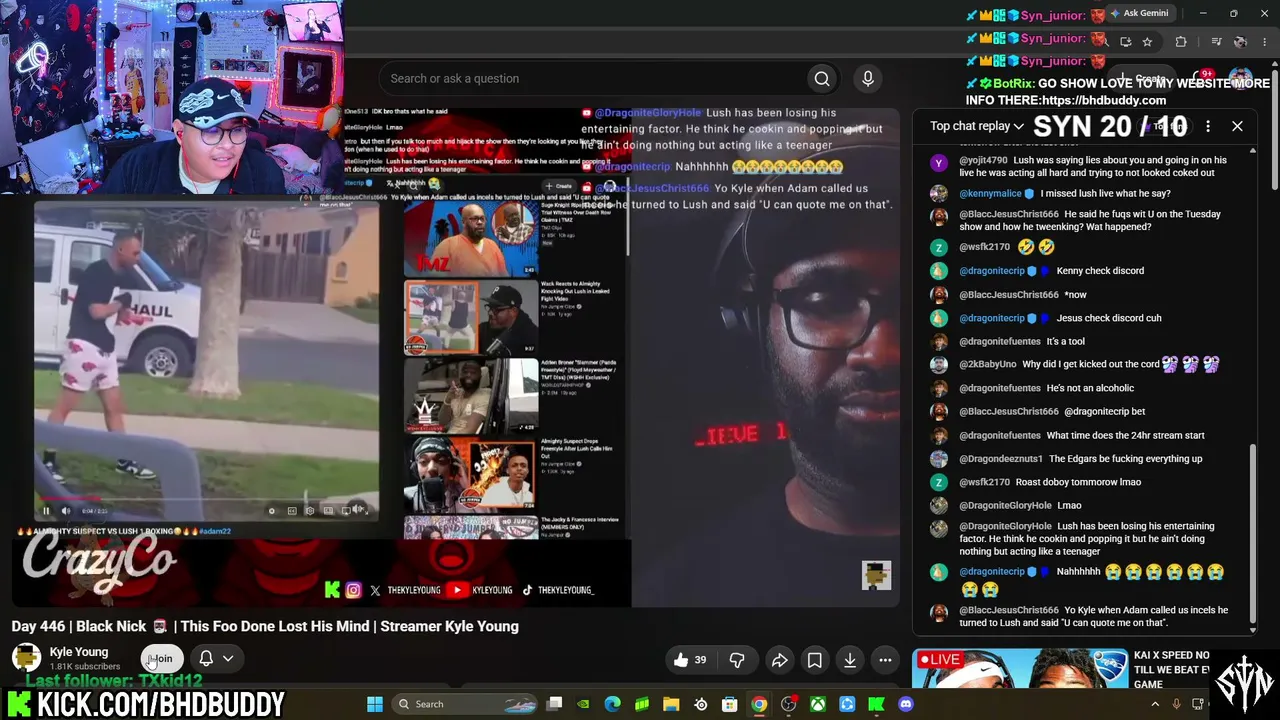The width and height of the screenshot is (1280, 720).
Task: Click the like count '39'
Action: [700, 660]
